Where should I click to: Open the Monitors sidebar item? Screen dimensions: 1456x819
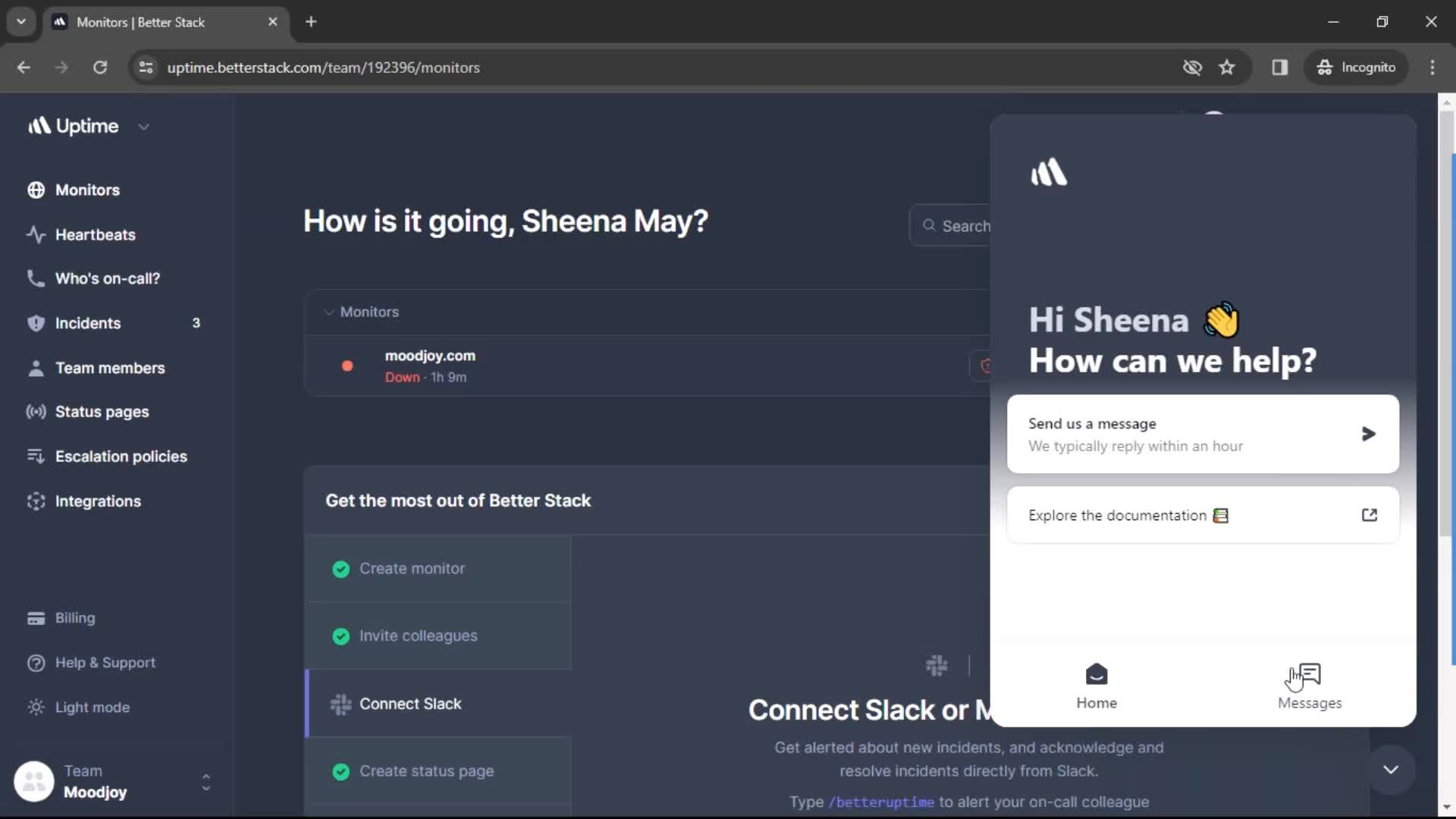(x=87, y=190)
